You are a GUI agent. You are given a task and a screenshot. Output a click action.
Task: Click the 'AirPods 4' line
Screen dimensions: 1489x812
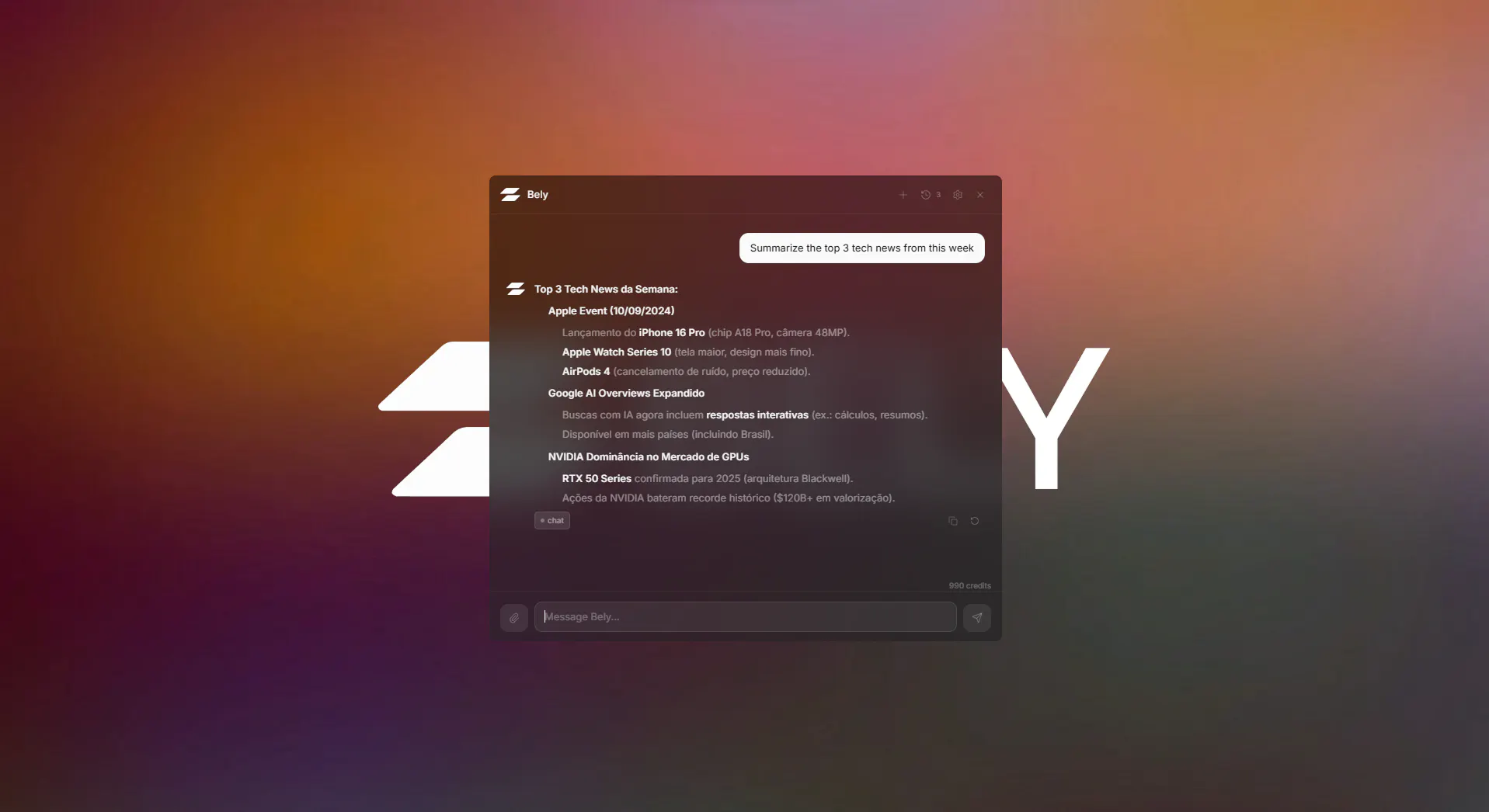tap(687, 371)
